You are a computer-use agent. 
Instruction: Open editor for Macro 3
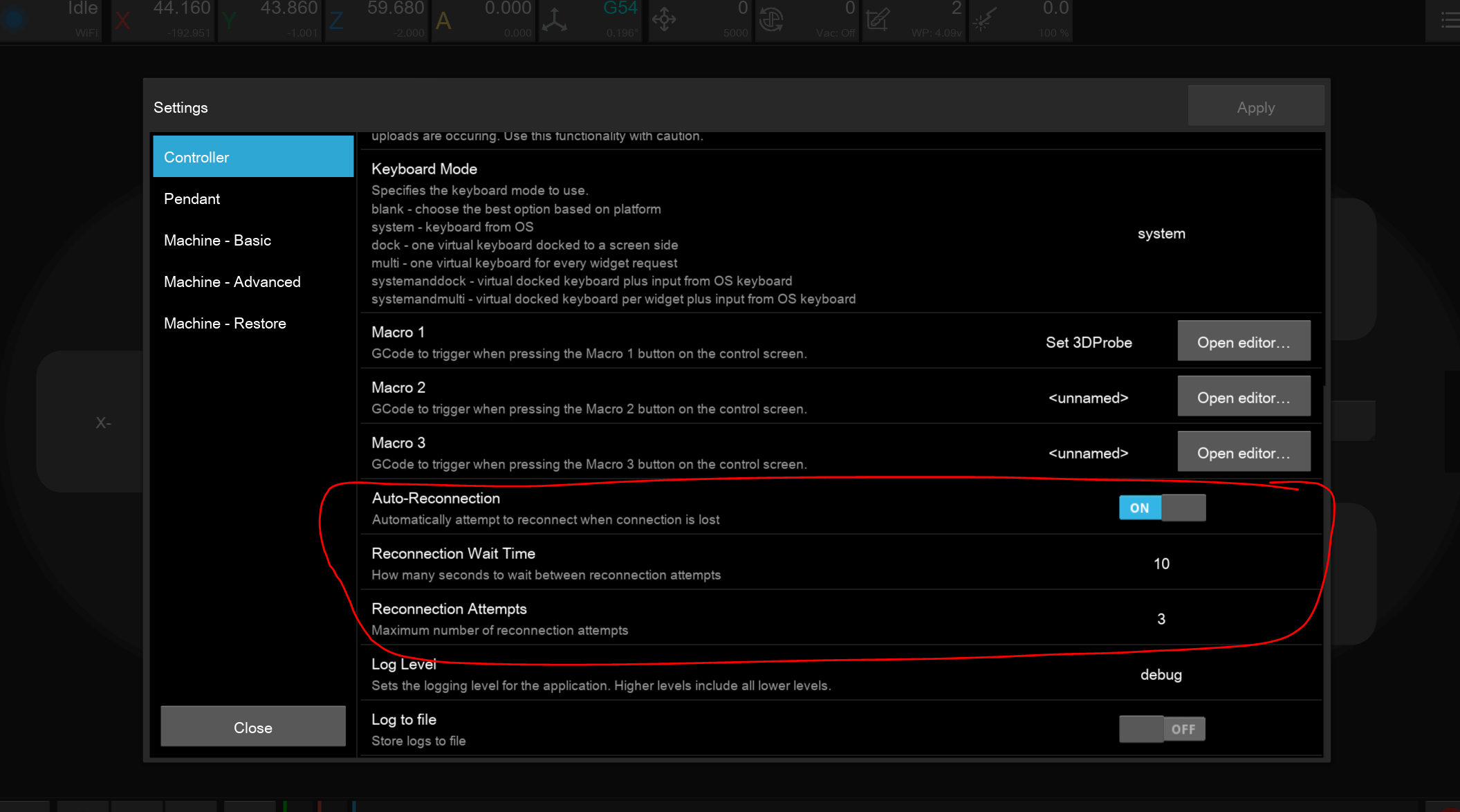click(x=1244, y=453)
